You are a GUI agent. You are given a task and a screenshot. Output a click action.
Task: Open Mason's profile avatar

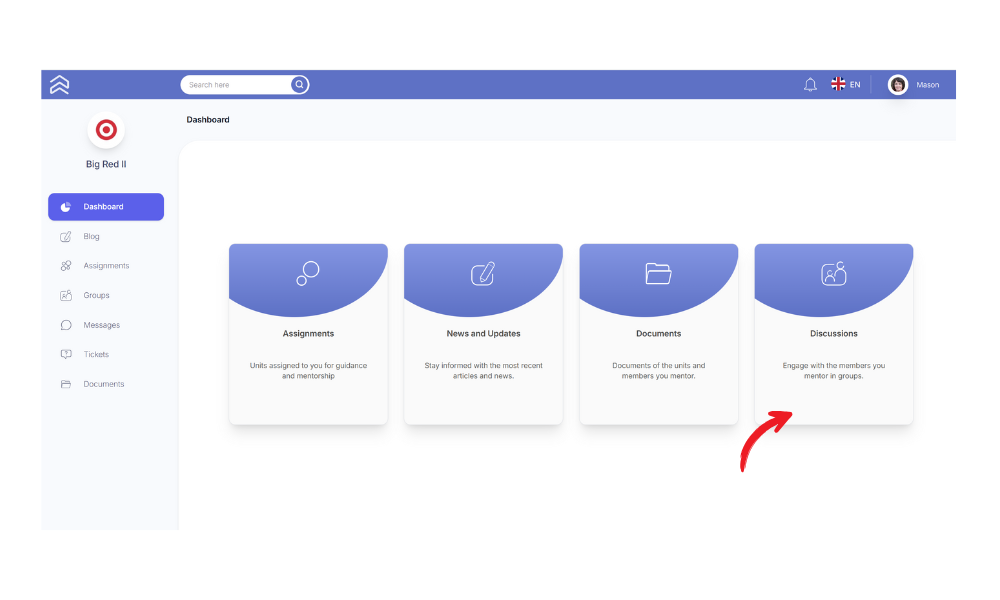coord(898,85)
